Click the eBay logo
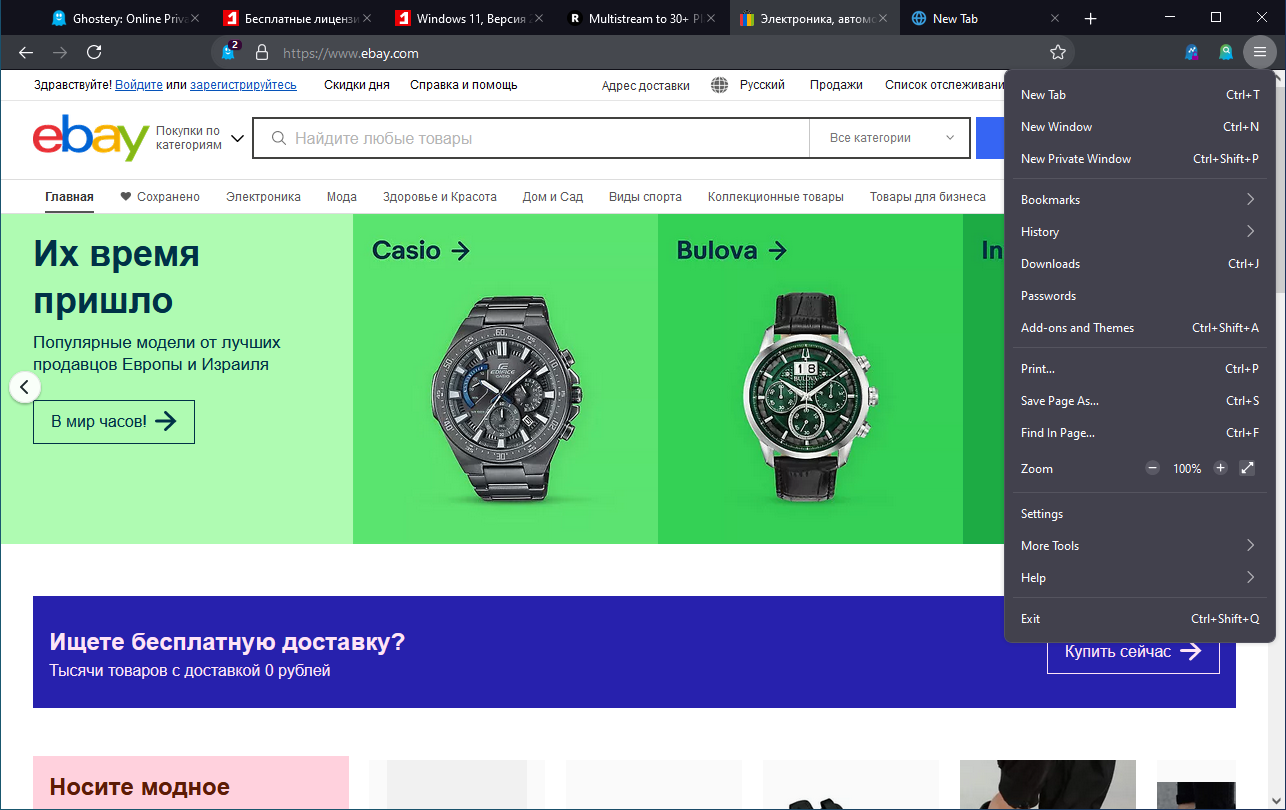 pos(90,138)
